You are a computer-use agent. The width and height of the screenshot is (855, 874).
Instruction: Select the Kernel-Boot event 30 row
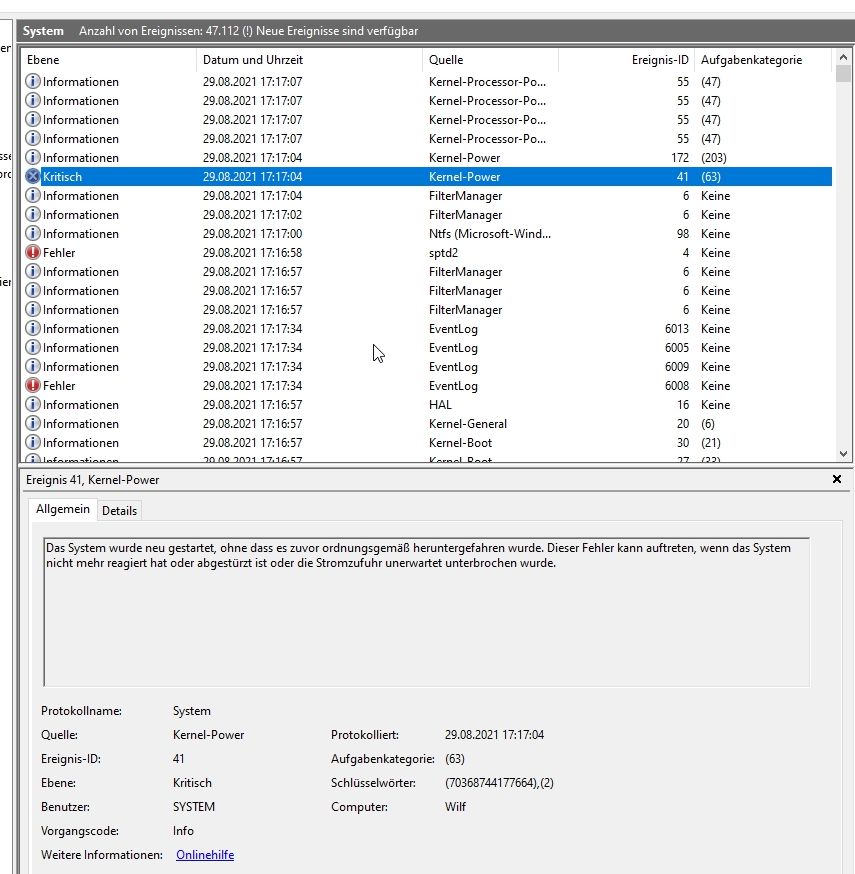428,442
